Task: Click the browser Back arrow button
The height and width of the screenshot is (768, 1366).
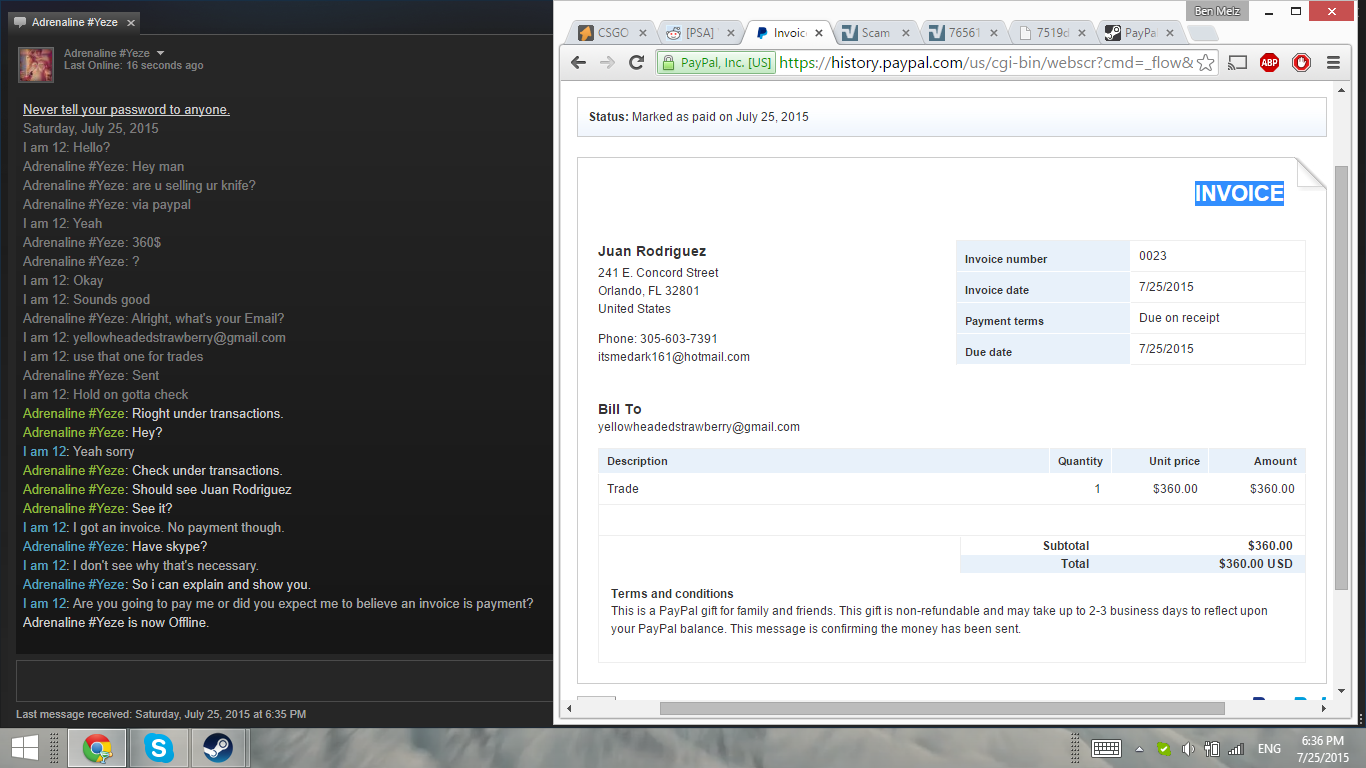Action: pyautogui.click(x=578, y=62)
